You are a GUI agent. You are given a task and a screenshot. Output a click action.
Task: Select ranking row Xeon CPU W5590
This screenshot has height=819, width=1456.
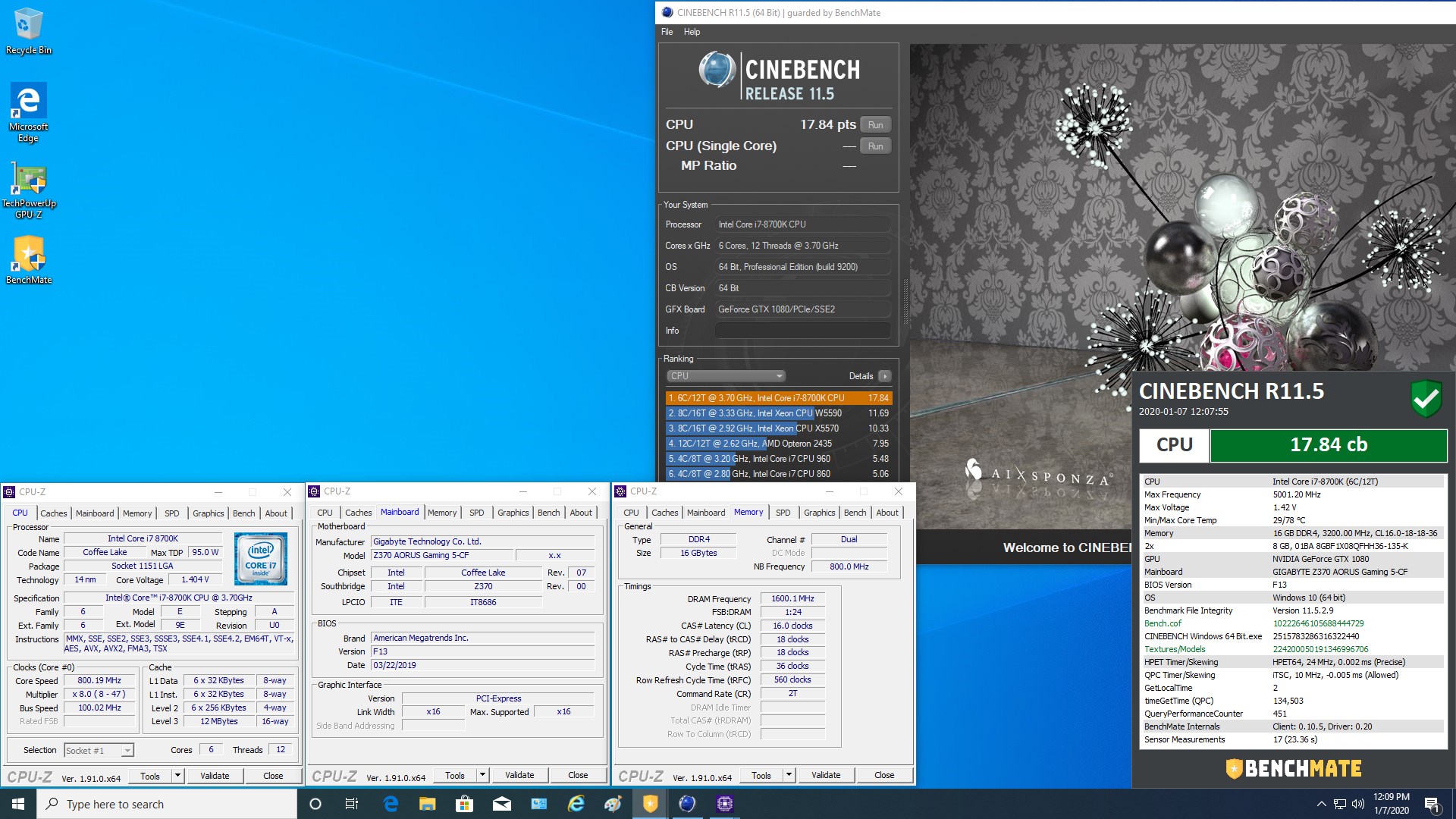(x=778, y=413)
